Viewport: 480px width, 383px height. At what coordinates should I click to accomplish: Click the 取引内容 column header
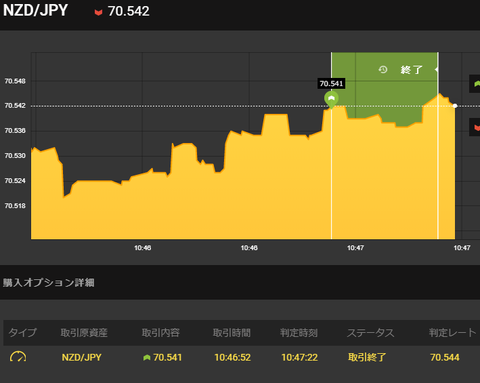click(x=161, y=333)
